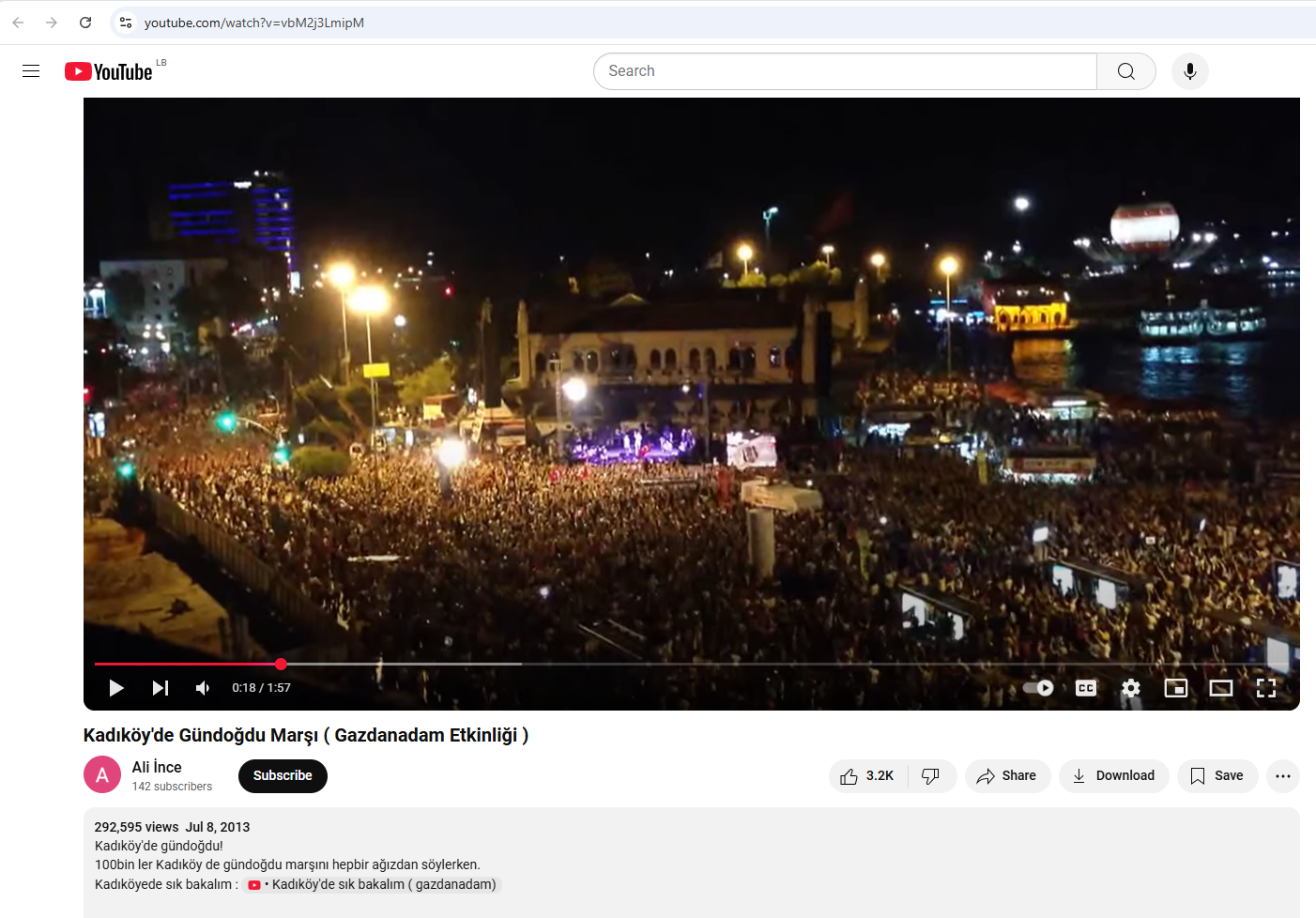This screenshot has width=1316, height=918.
Task: Enable theater mode view
Action: pos(1220,688)
